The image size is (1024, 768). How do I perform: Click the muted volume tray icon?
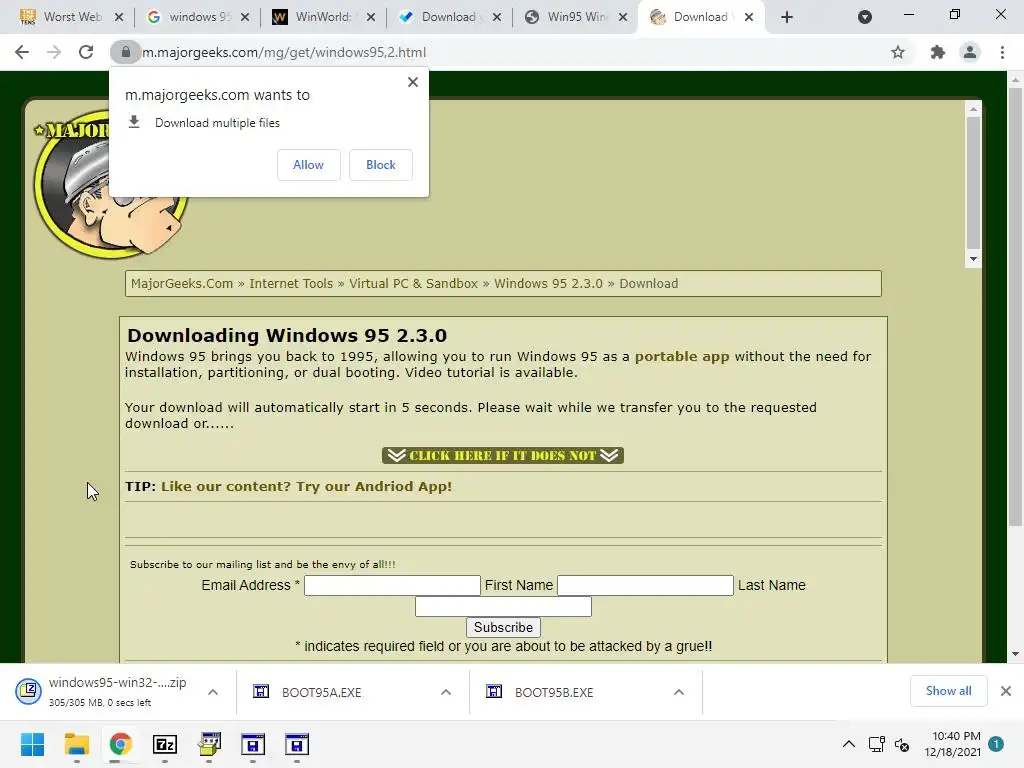(x=902, y=744)
